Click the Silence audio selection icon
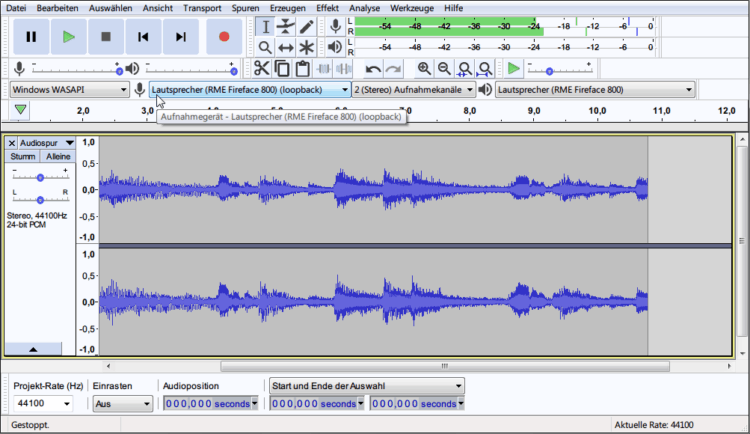750x434 pixels. pyautogui.click(x=343, y=69)
